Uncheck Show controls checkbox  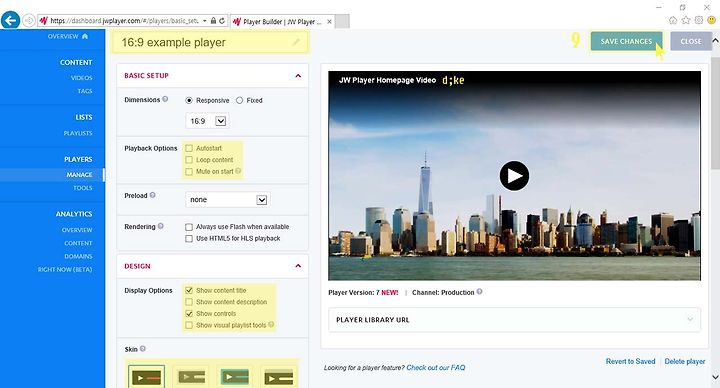pos(189,313)
